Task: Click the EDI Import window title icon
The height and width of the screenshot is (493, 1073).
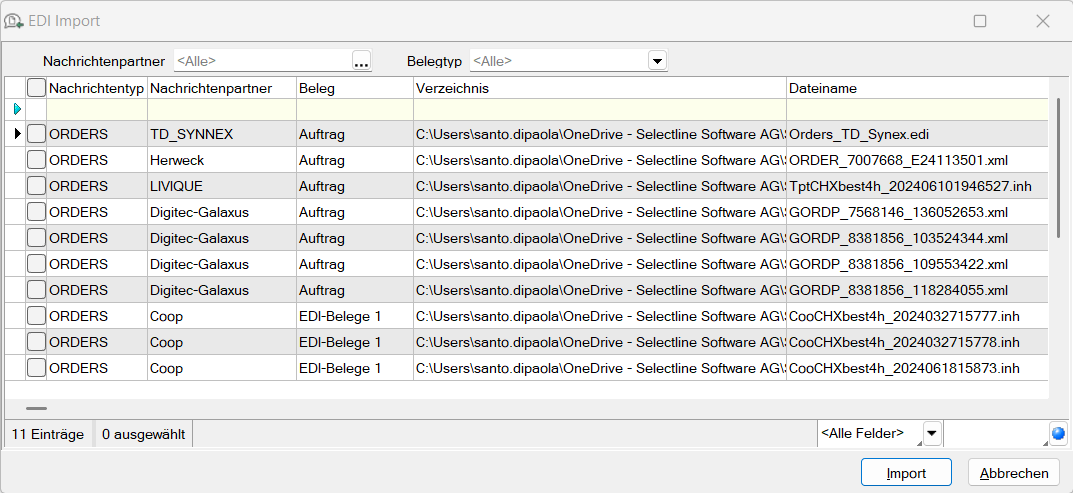Action: pos(14,21)
